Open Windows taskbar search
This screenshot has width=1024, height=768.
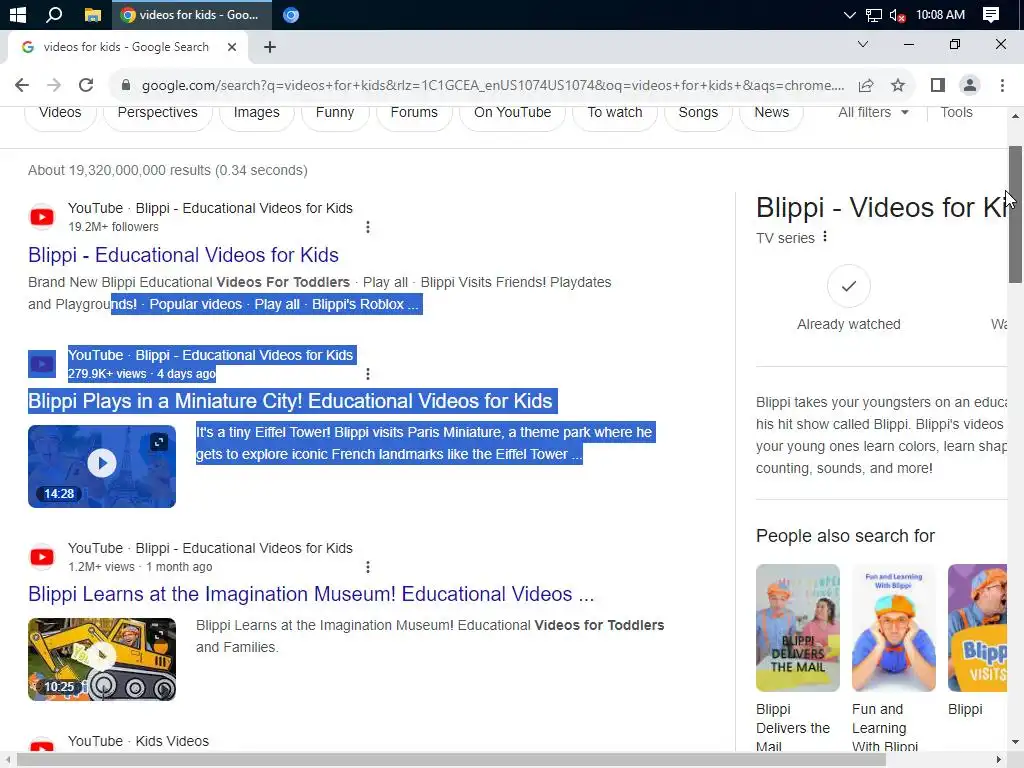(54, 14)
